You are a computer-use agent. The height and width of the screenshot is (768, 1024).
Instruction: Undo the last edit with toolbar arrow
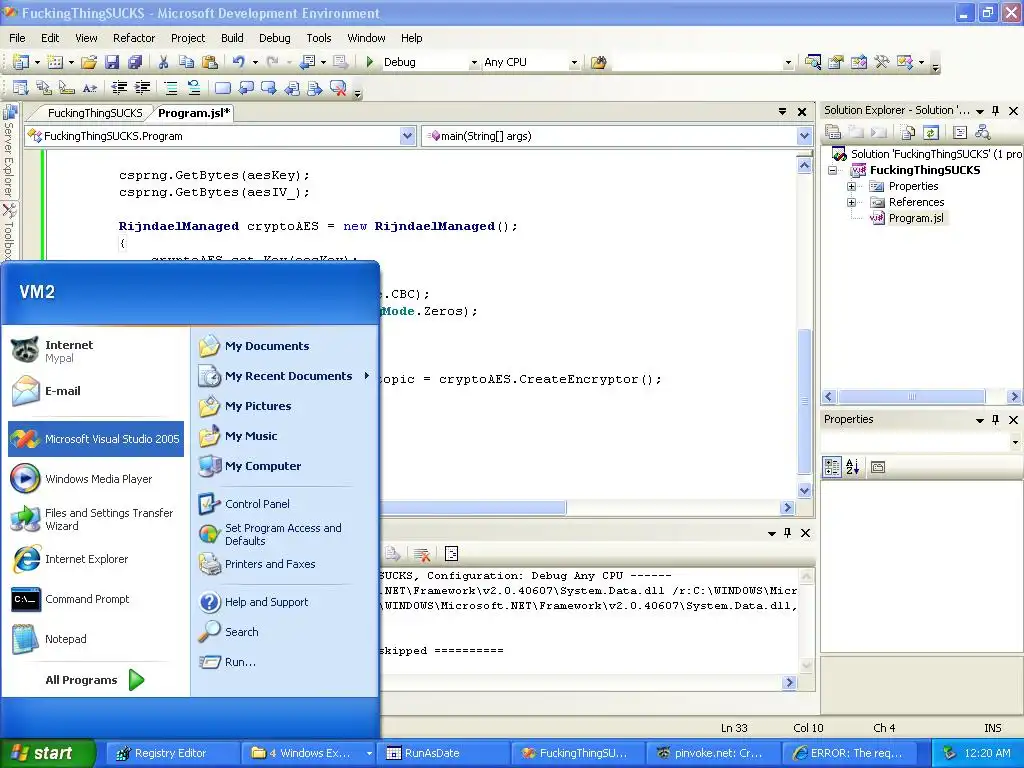click(x=238, y=62)
